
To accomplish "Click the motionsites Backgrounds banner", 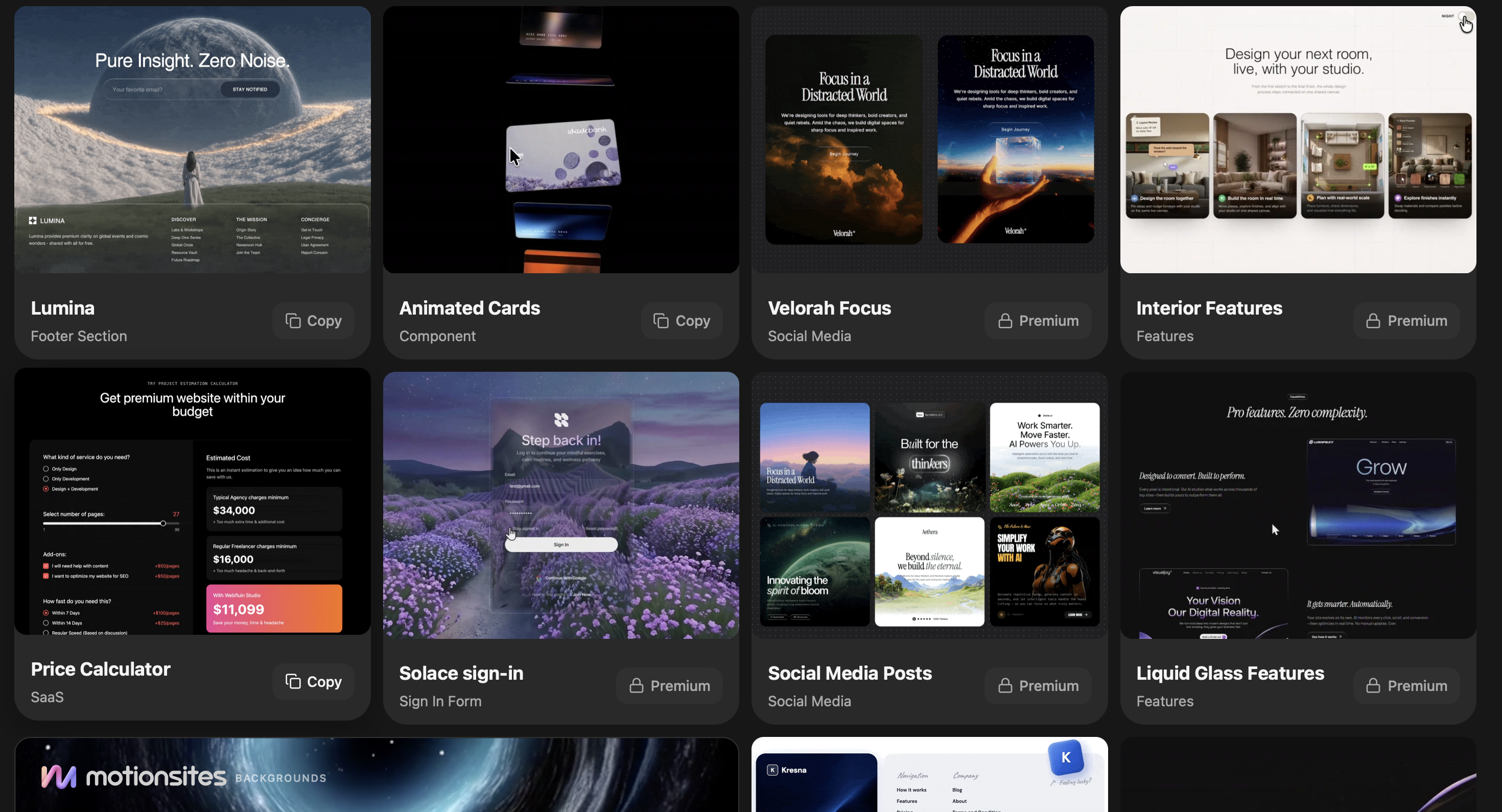I will (377, 775).
